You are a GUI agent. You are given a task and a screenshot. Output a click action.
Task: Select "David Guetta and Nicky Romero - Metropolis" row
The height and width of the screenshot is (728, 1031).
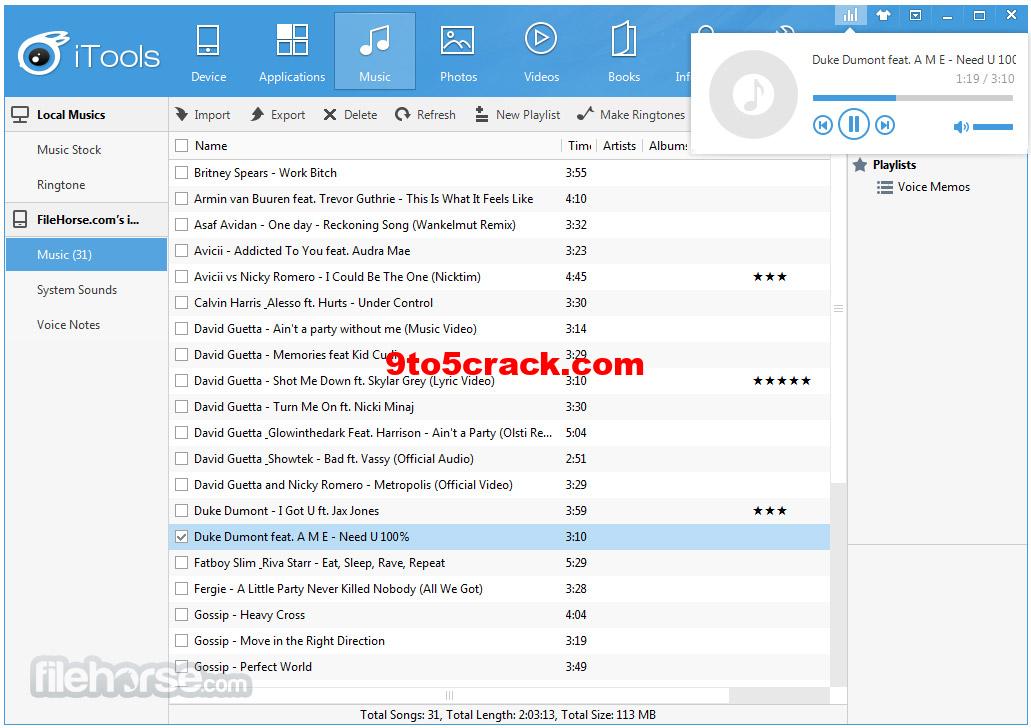(x=500, y=485)
